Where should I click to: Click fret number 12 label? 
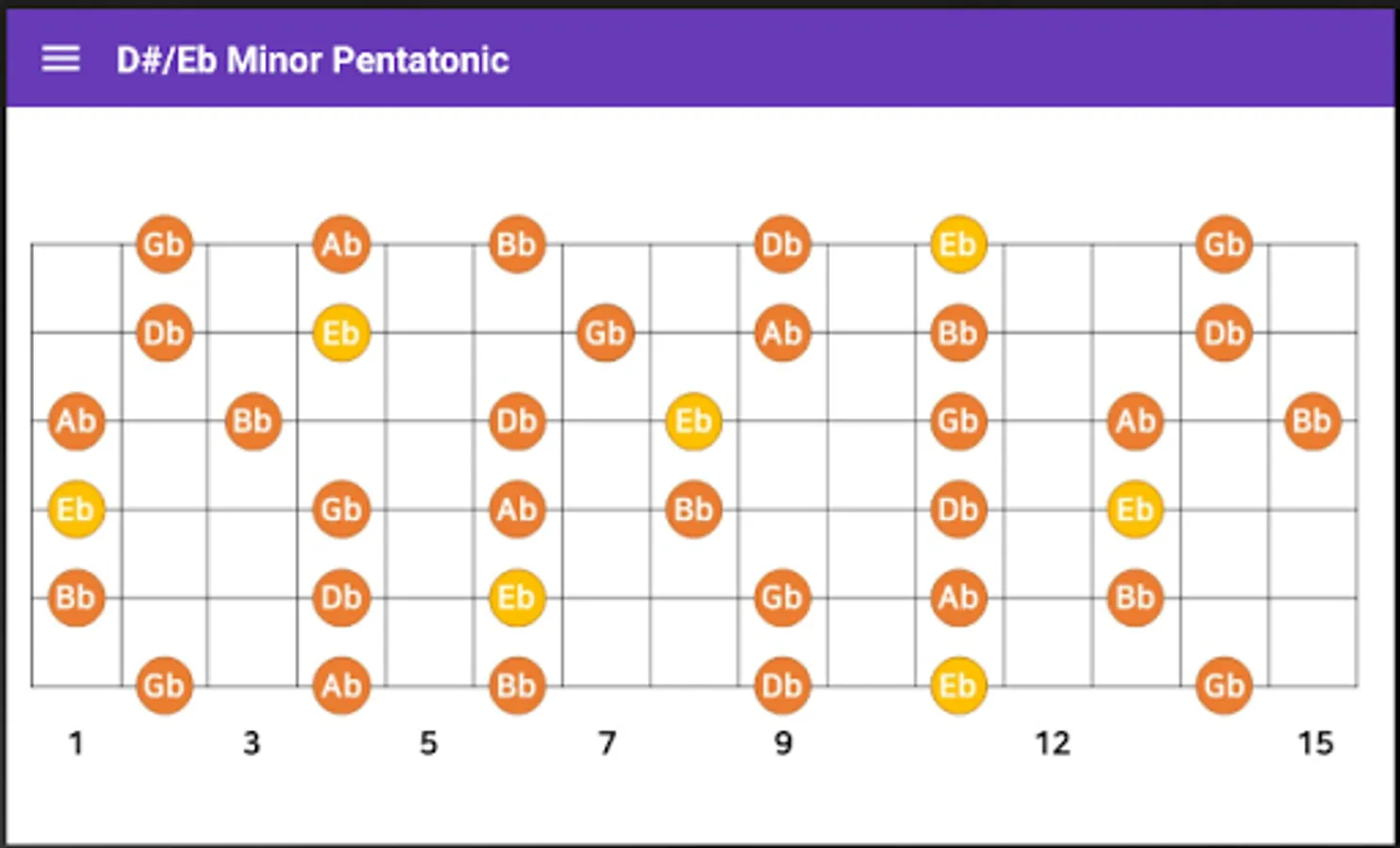tap(1052, 743)
